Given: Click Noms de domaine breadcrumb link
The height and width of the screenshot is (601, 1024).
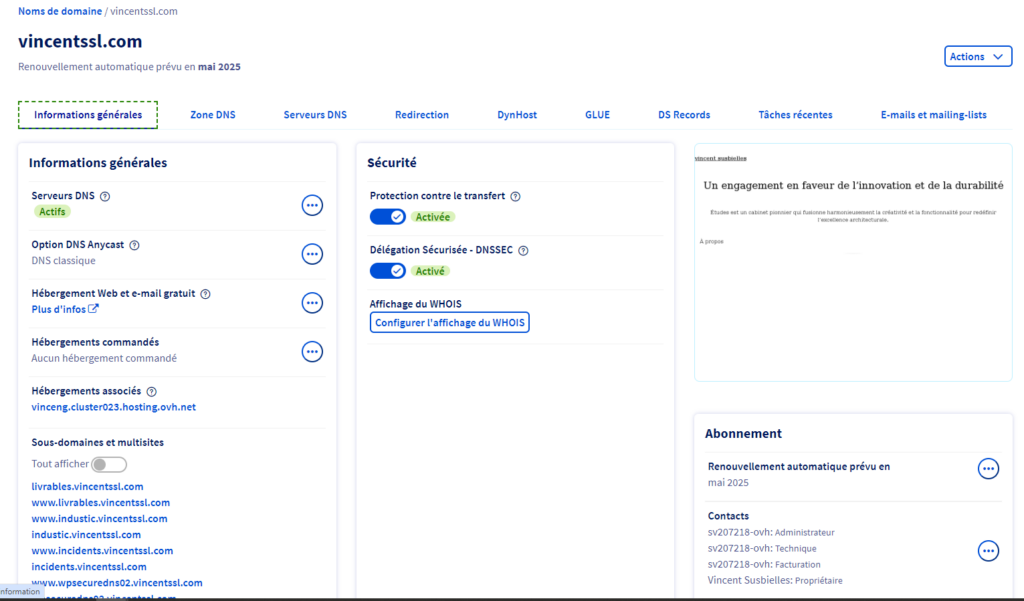Looking at the screenshot, I should [60, 11].
